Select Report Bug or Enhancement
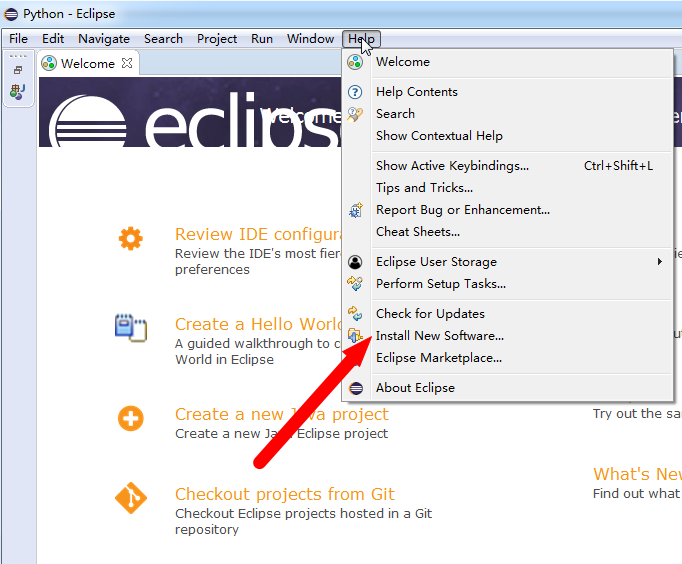 click(x=508, y=210)
